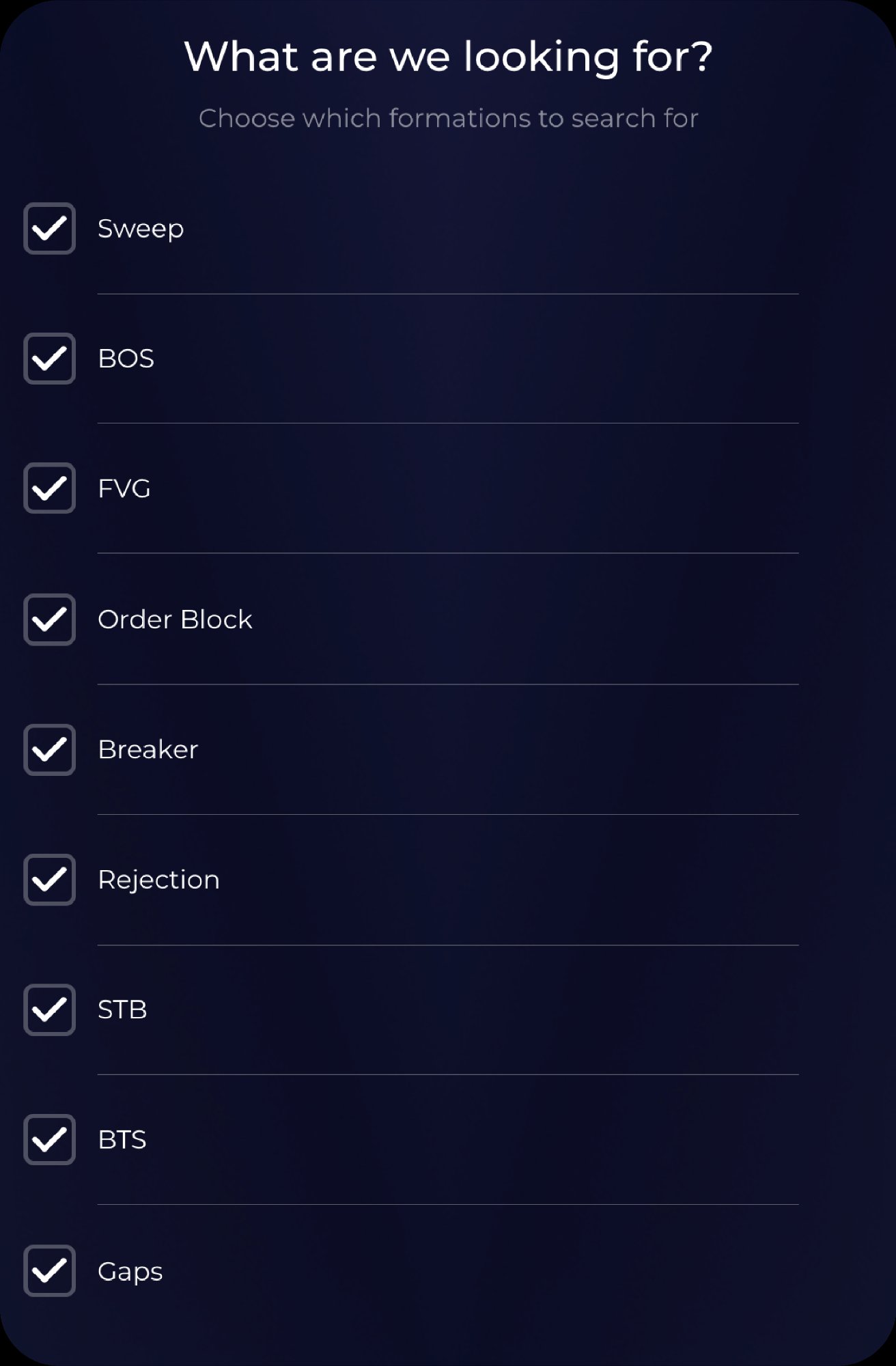
Task: Click the "Choose which formations" subtitle
Action: coord(448,118)
